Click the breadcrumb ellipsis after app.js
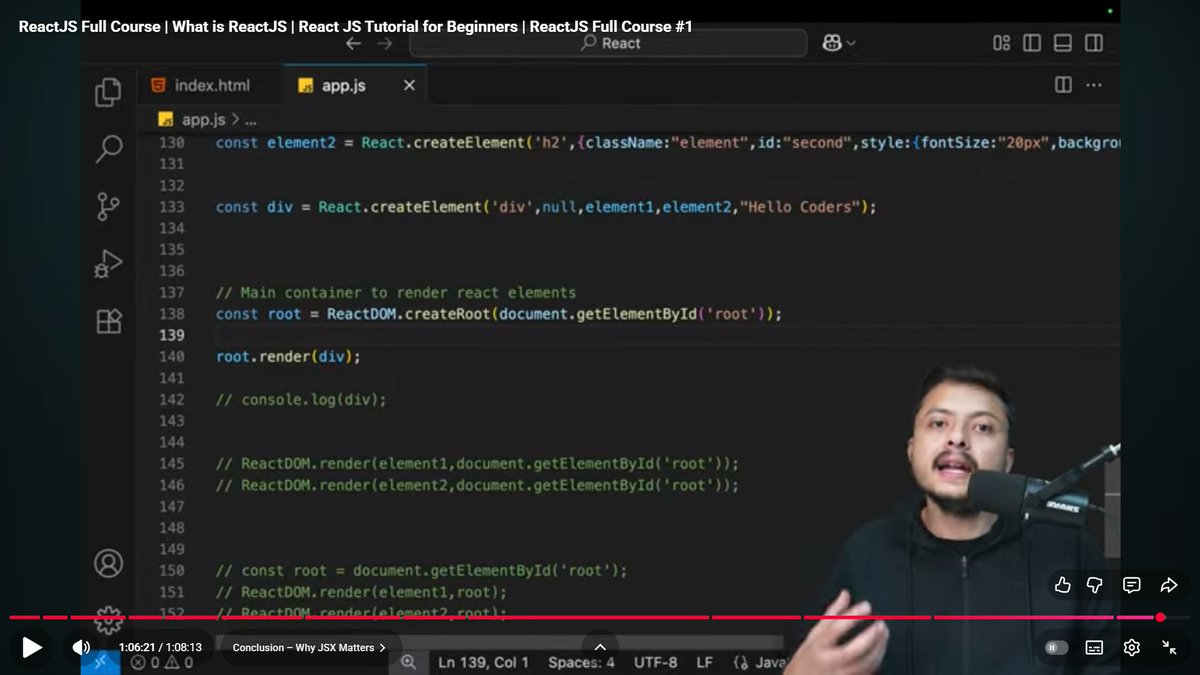1200x675 pixels. [250, 120]
